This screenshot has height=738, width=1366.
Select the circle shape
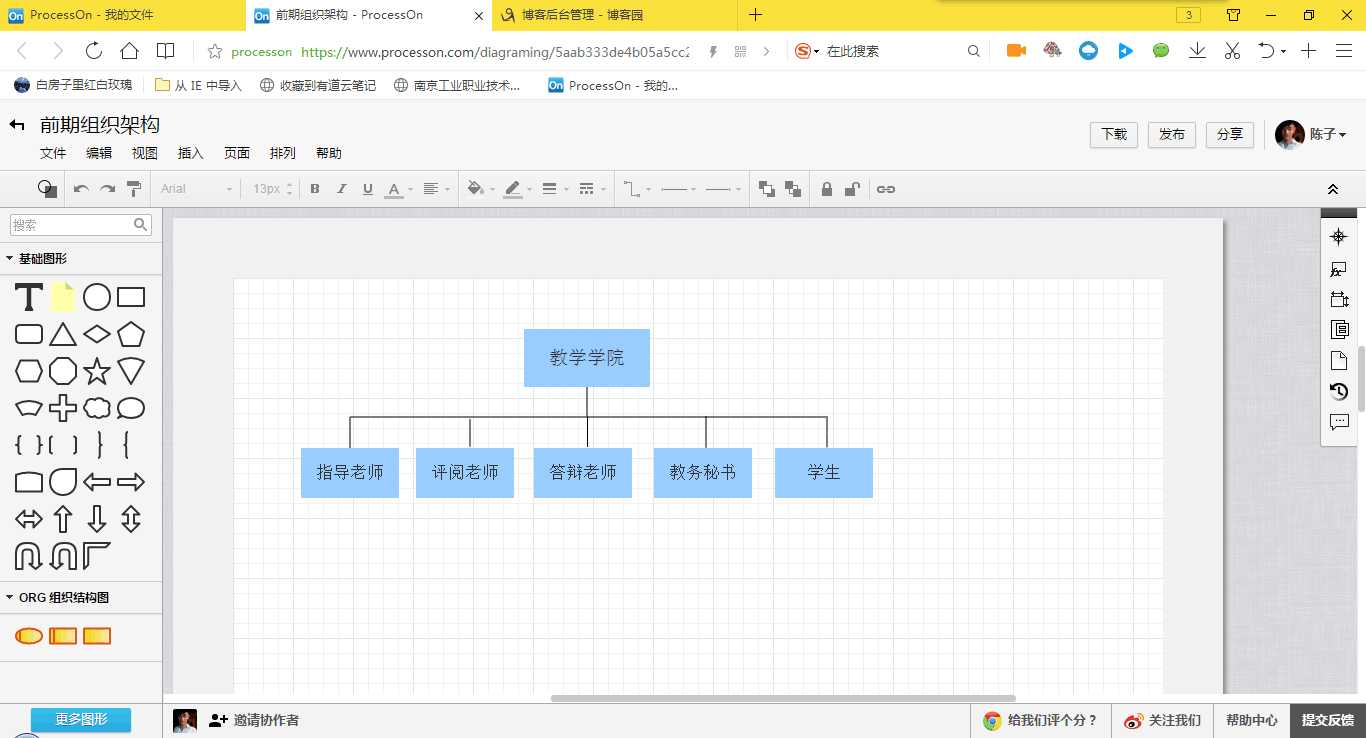click(x=97, y=297)
